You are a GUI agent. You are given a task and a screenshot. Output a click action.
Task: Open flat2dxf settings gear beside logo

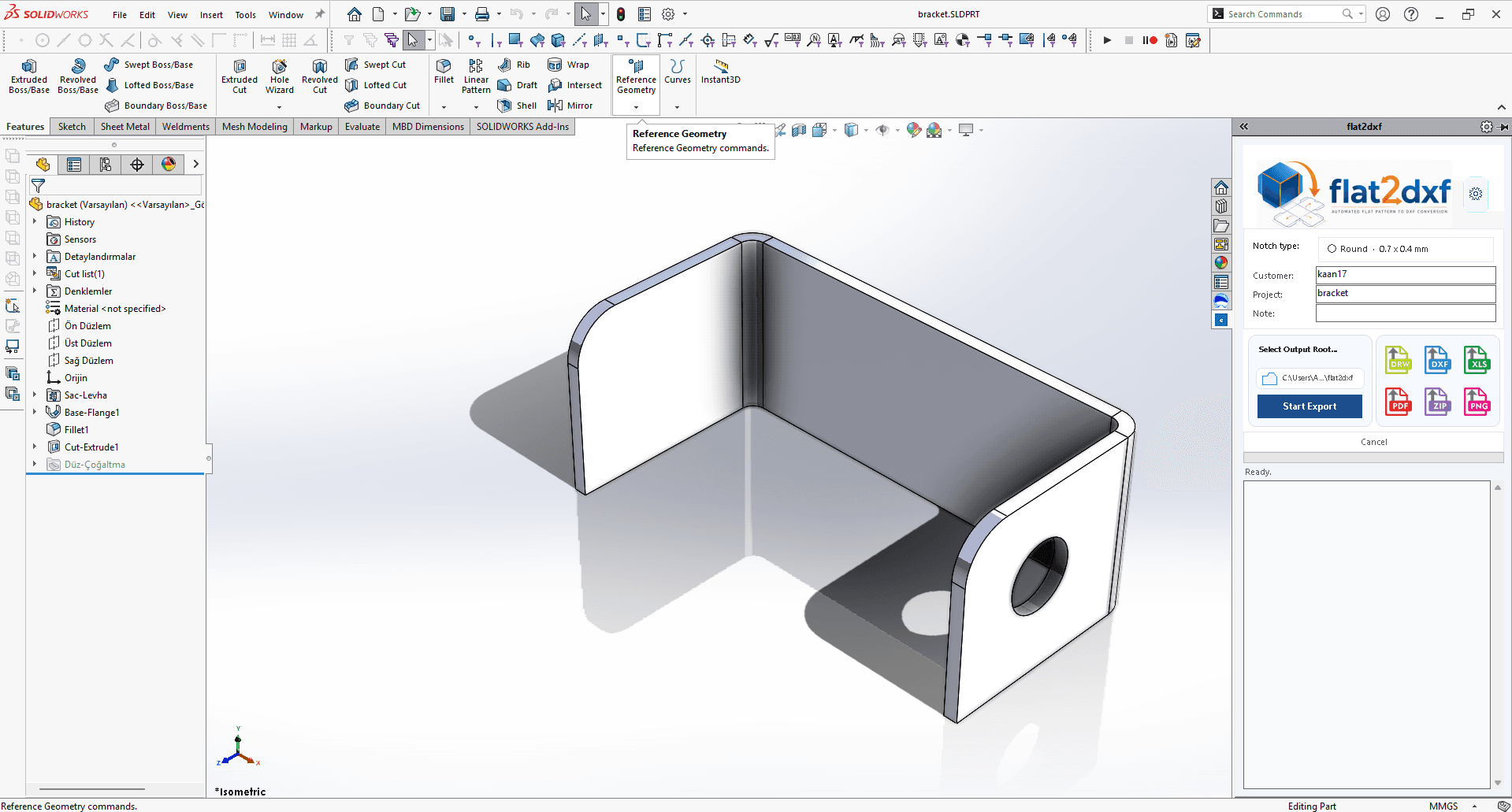1476,194
